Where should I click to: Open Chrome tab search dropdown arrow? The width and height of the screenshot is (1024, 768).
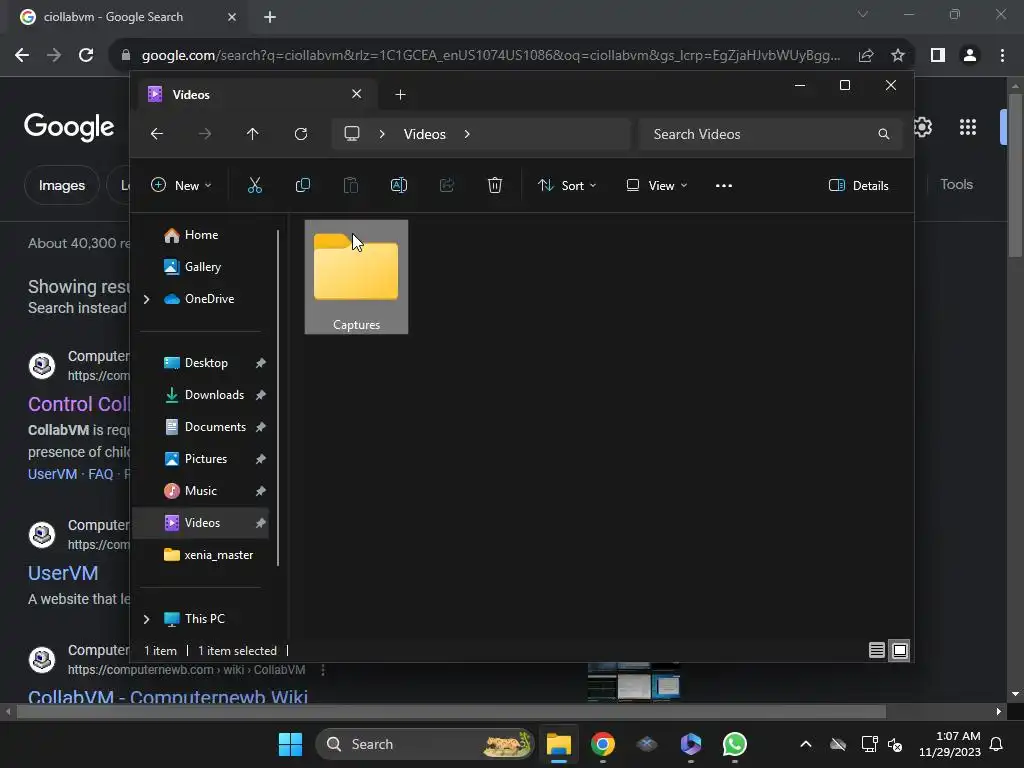coord(863,14)
